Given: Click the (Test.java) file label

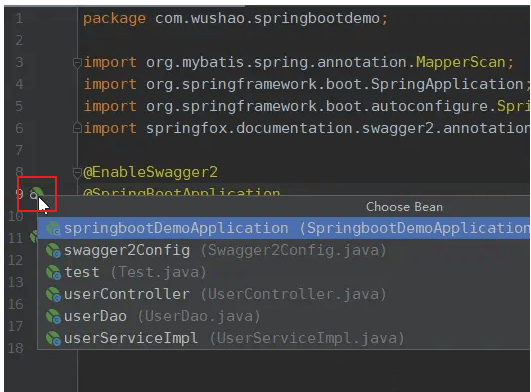Looking at the screenshot, I should pyautogui.click(x=158, y=272).
